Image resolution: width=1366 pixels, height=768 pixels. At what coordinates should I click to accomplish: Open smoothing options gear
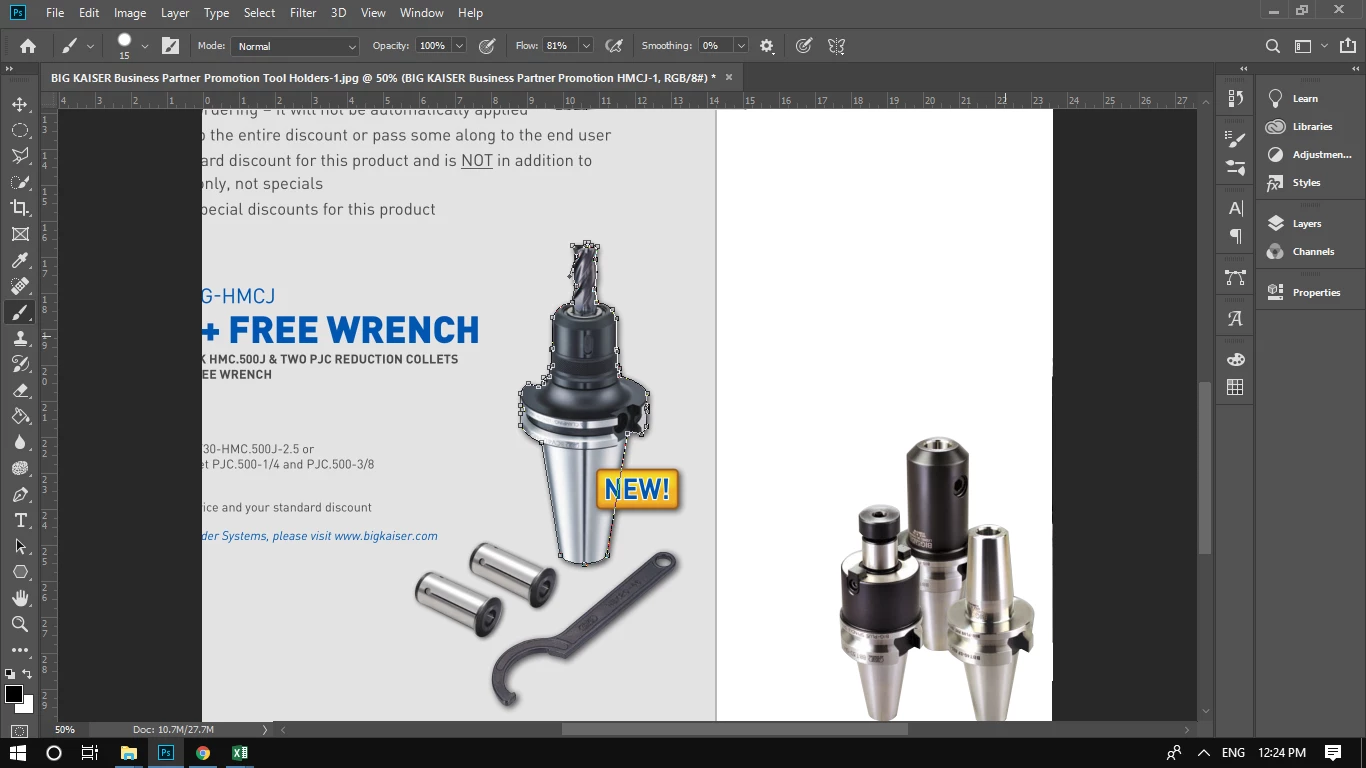tap(767, 46)
